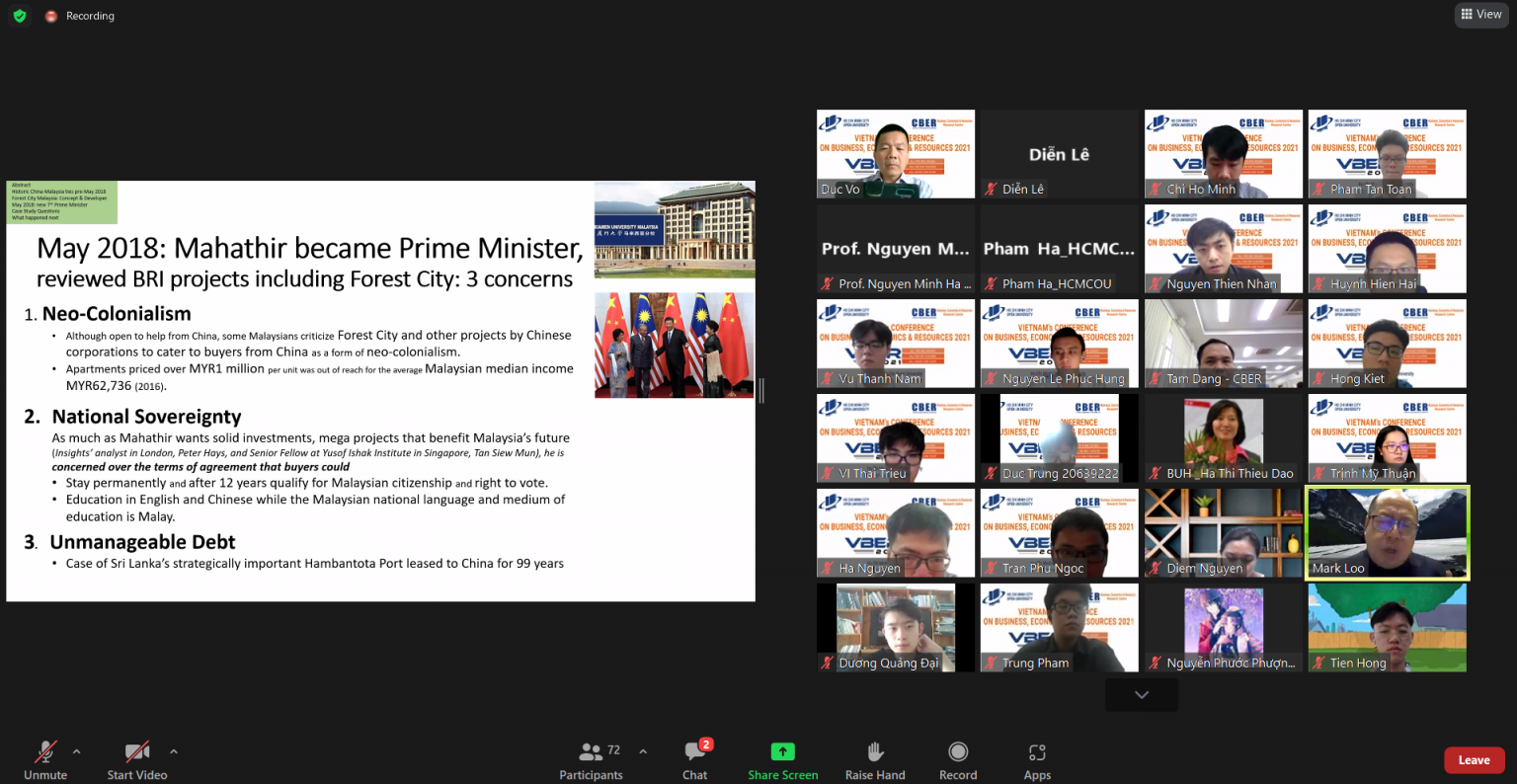Viewport: 1517px width, 784px height.
Task: Show next page of participant videos
Action: (x=1141, y=695)
